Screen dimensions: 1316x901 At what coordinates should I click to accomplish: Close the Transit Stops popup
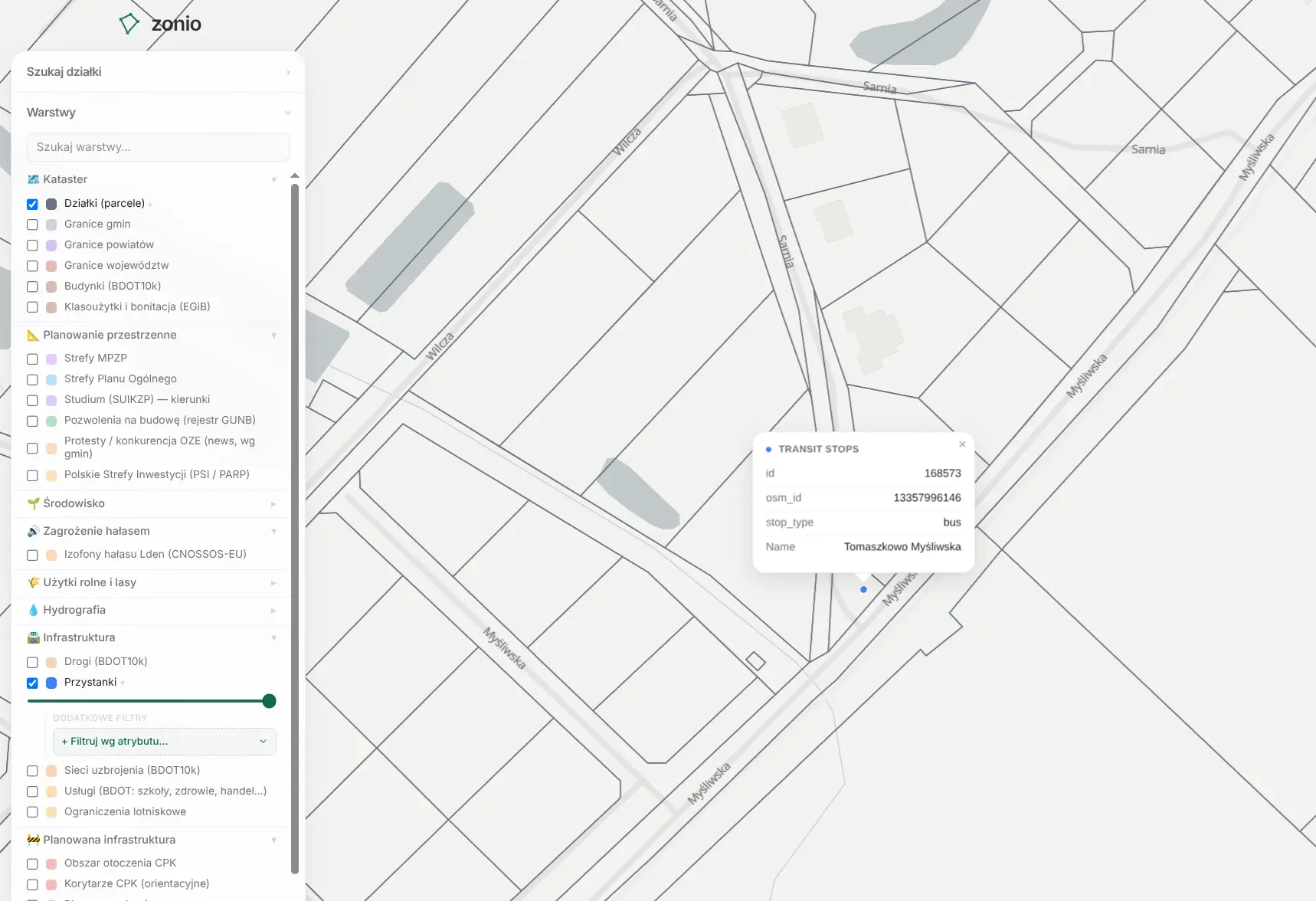(x=962, y=444)
